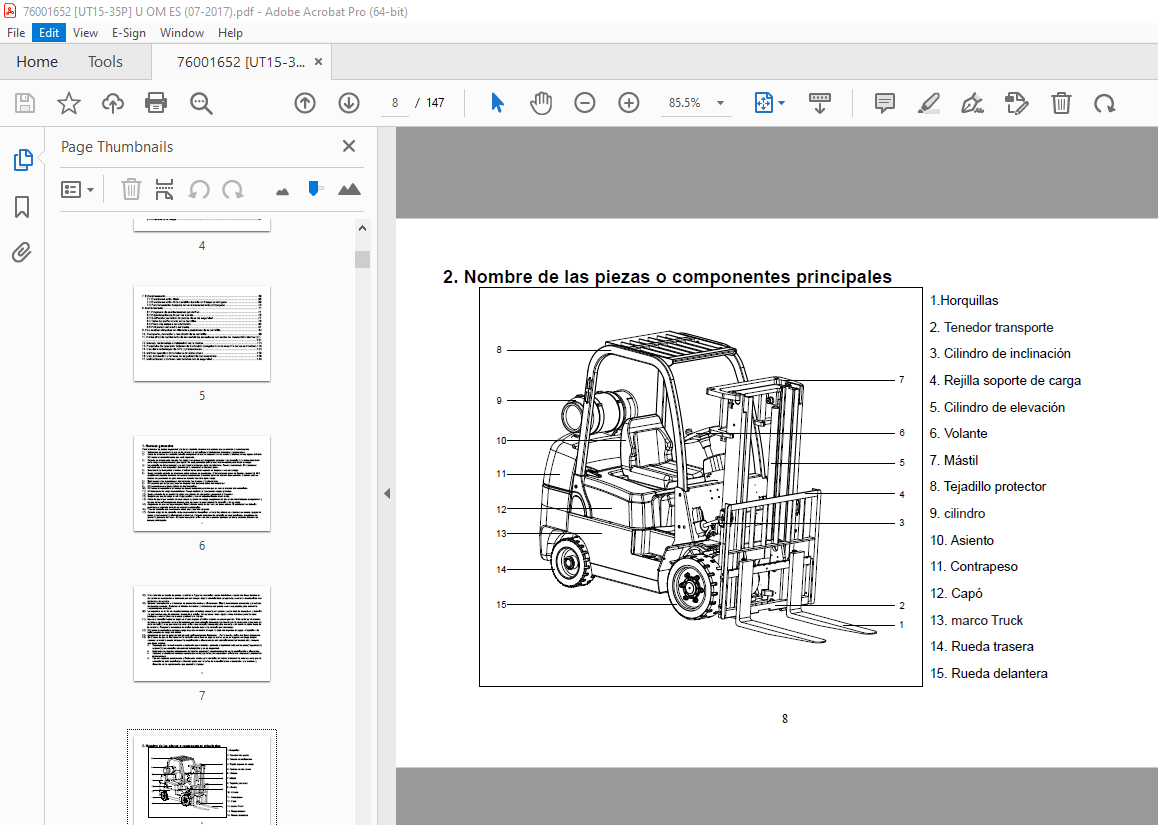Rotate page with toolbar rotate icon

click(x=1105, y=103)
